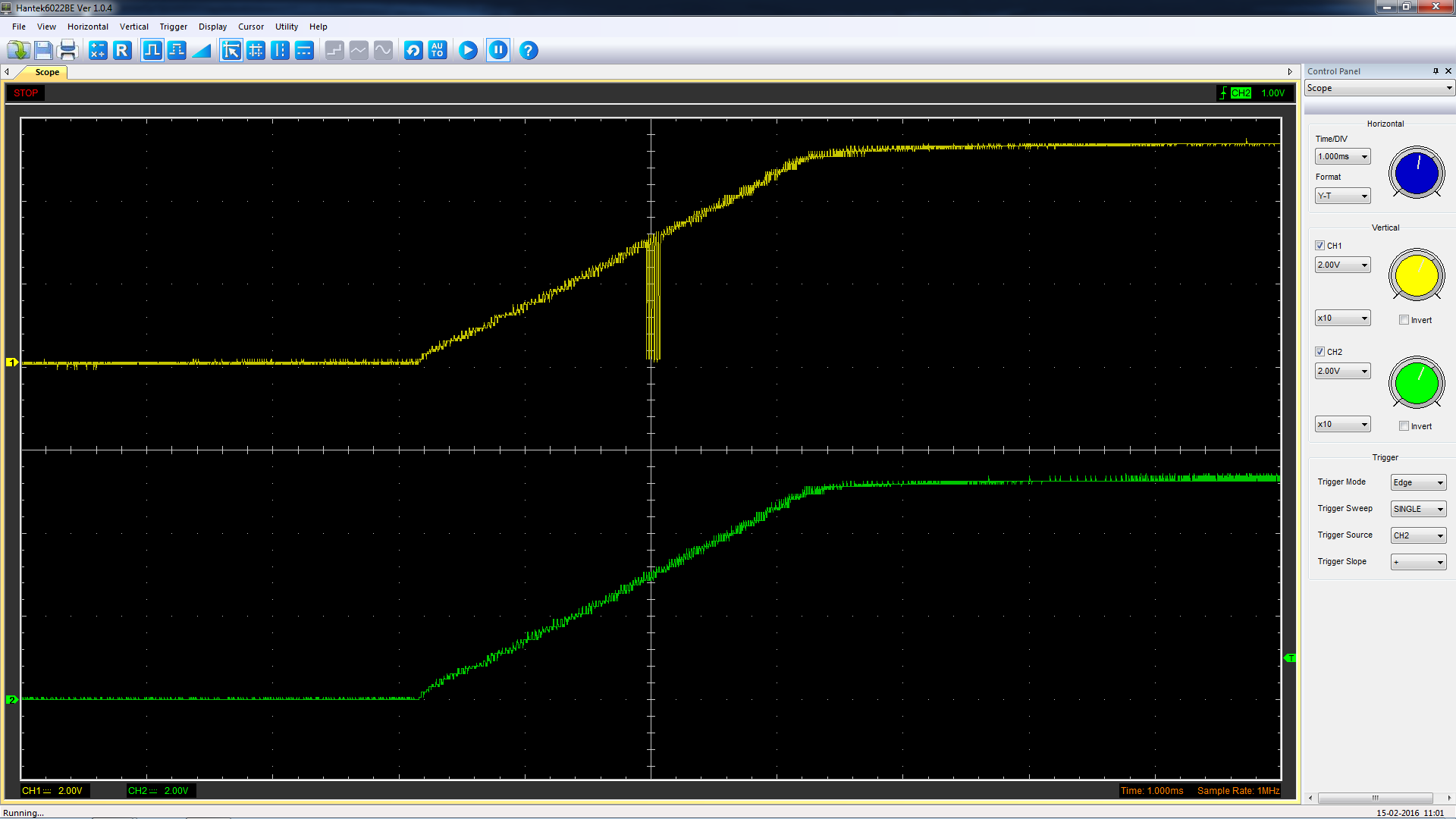Screen dimensions: 1456x819
Task: Uncheck the CH1 channel checkbox
Action: (1320, 245)
